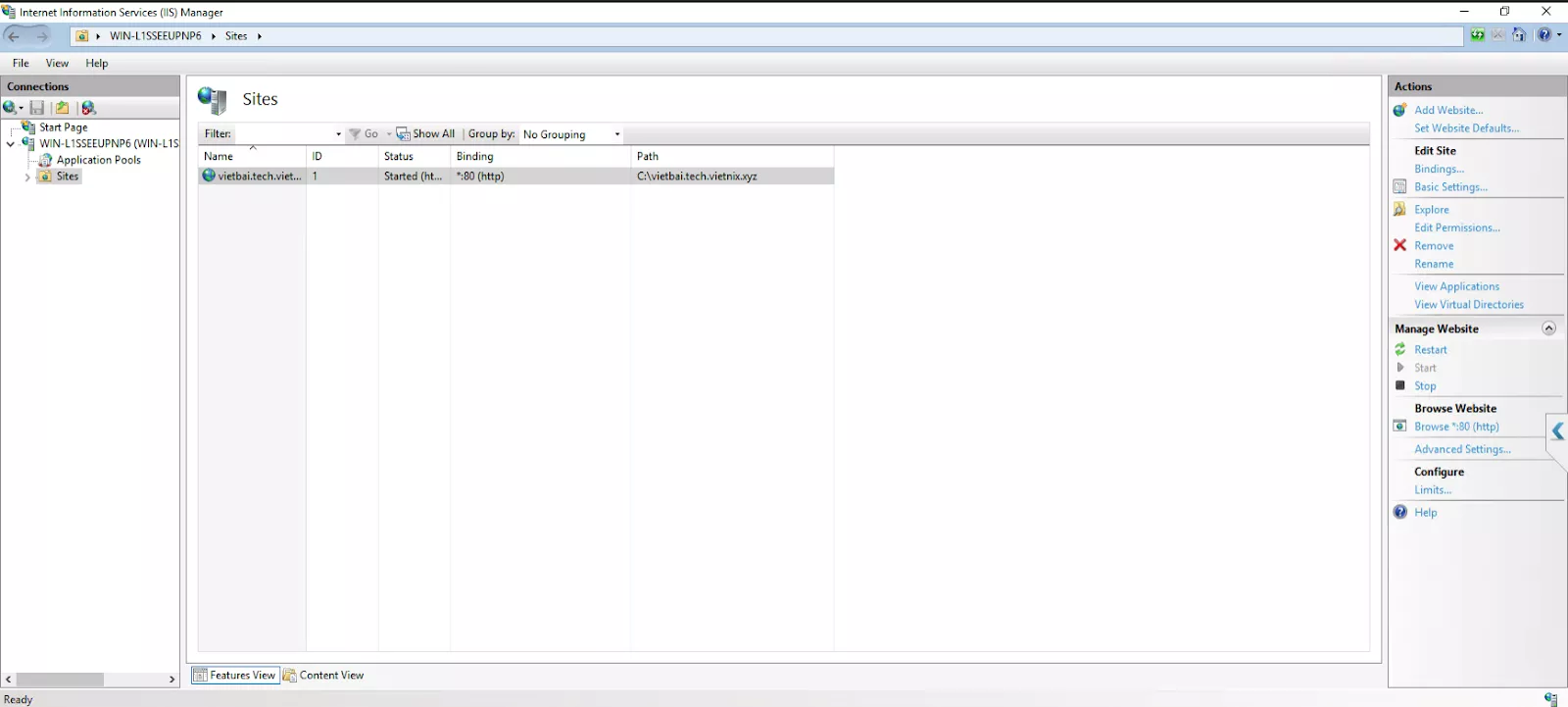Collapse the WIN-L1SSEEUPNP6 server node

(11, 144)
